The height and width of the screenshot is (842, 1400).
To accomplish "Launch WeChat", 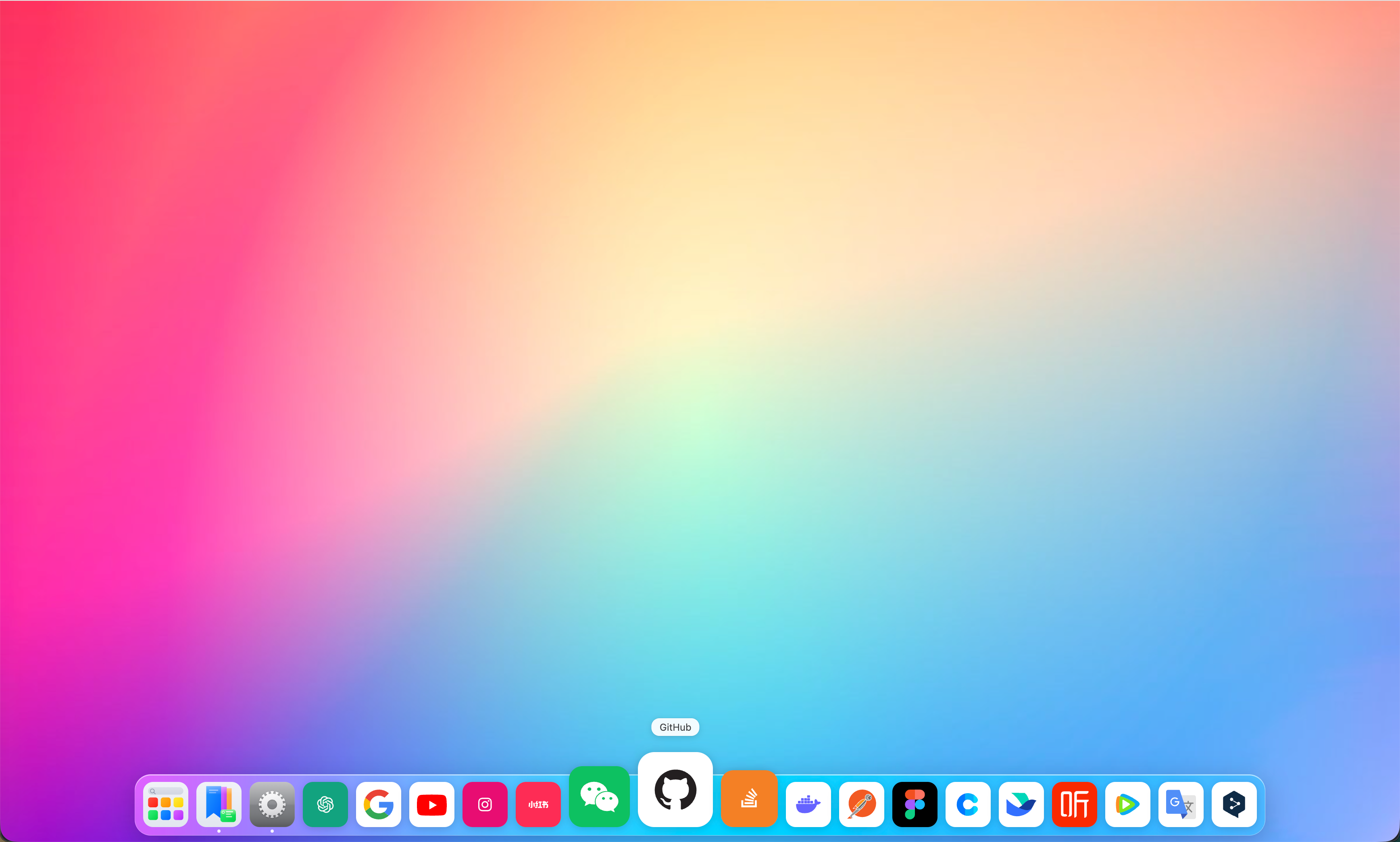I will point(598,796).
